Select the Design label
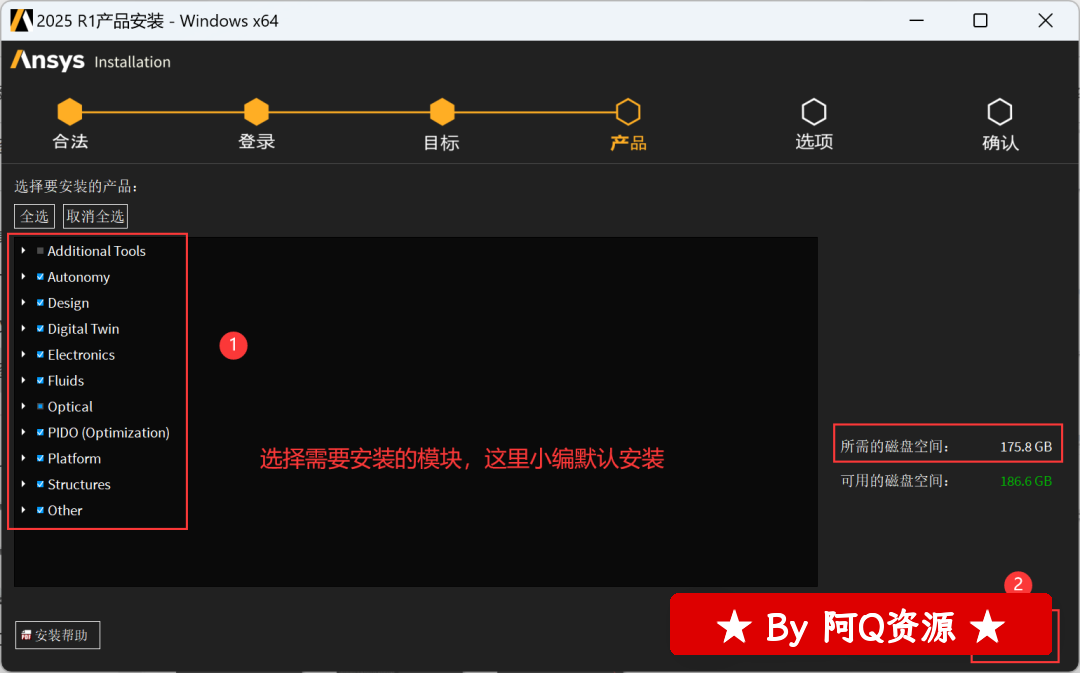This screenshot has width=1080, height=673. point(68,303)
